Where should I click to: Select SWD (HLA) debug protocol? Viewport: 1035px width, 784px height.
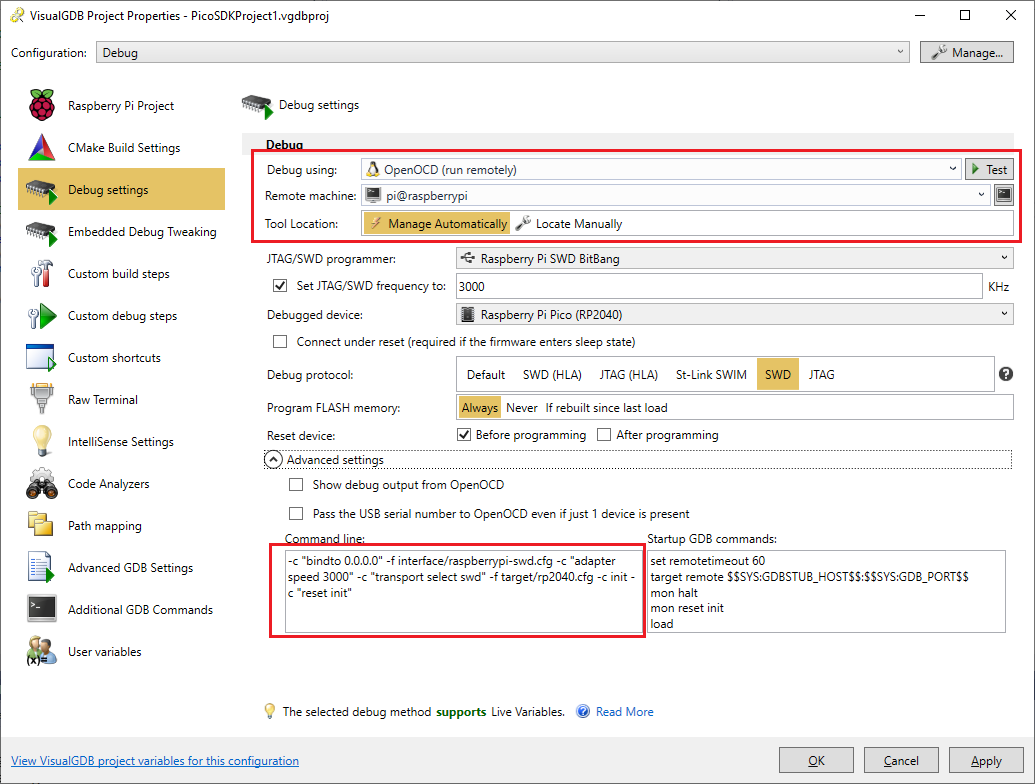(552, 375)
